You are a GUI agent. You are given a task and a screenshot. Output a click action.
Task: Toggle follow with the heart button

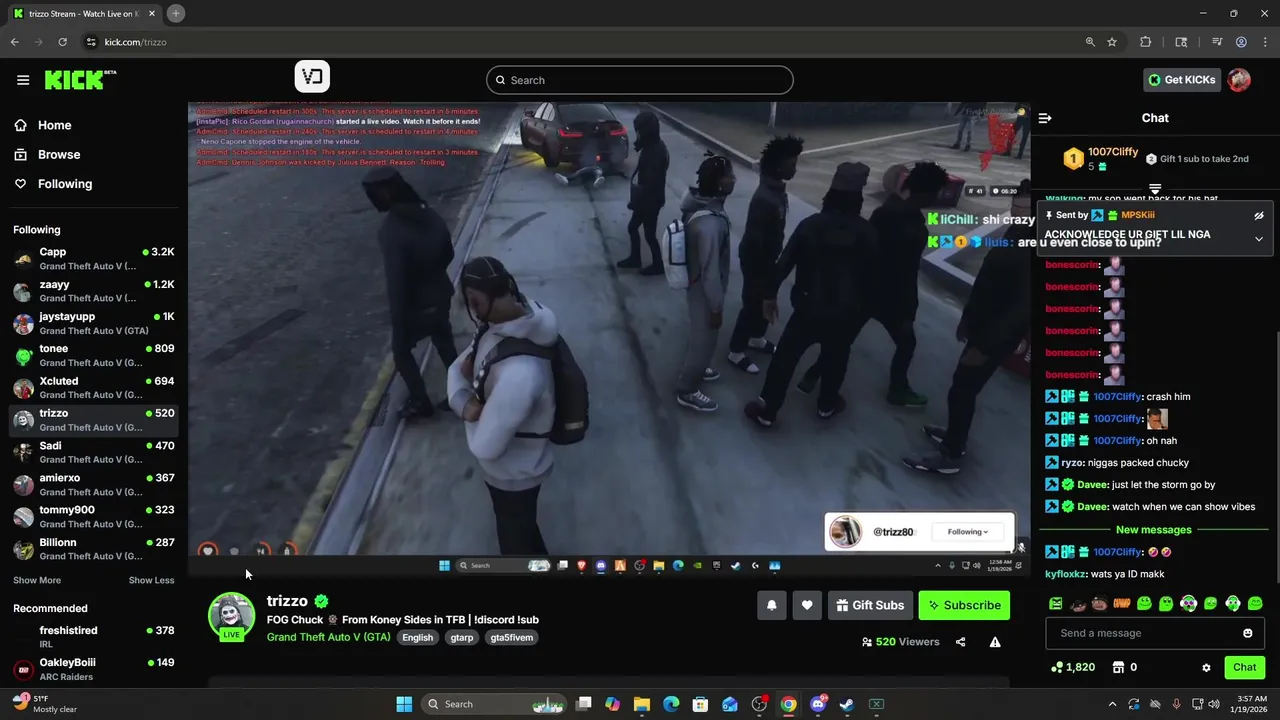(x=807, y=605)
